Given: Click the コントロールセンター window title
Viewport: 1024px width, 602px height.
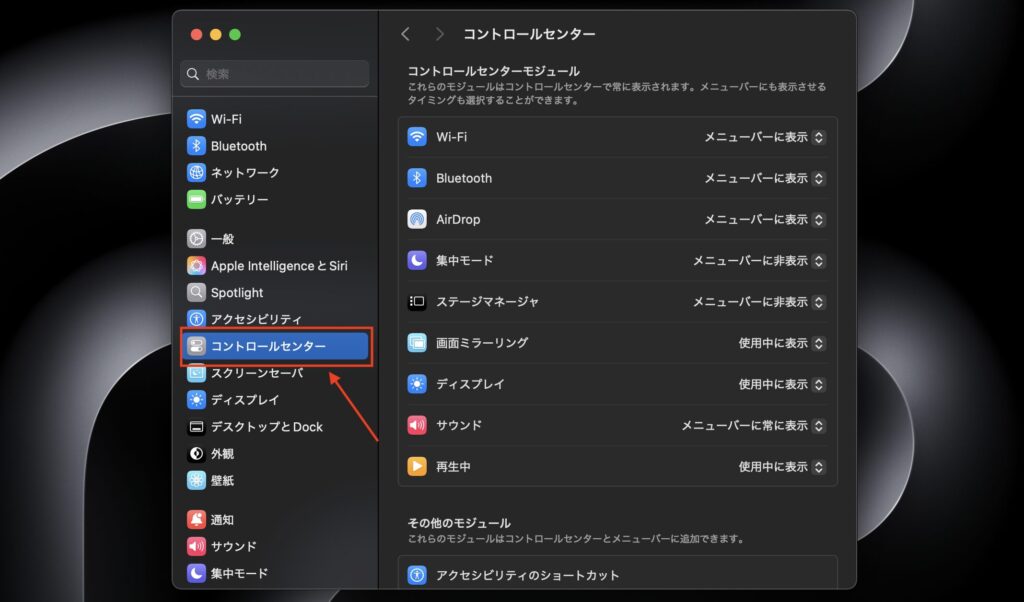Looking at the screenshot, I should (529, 34).
